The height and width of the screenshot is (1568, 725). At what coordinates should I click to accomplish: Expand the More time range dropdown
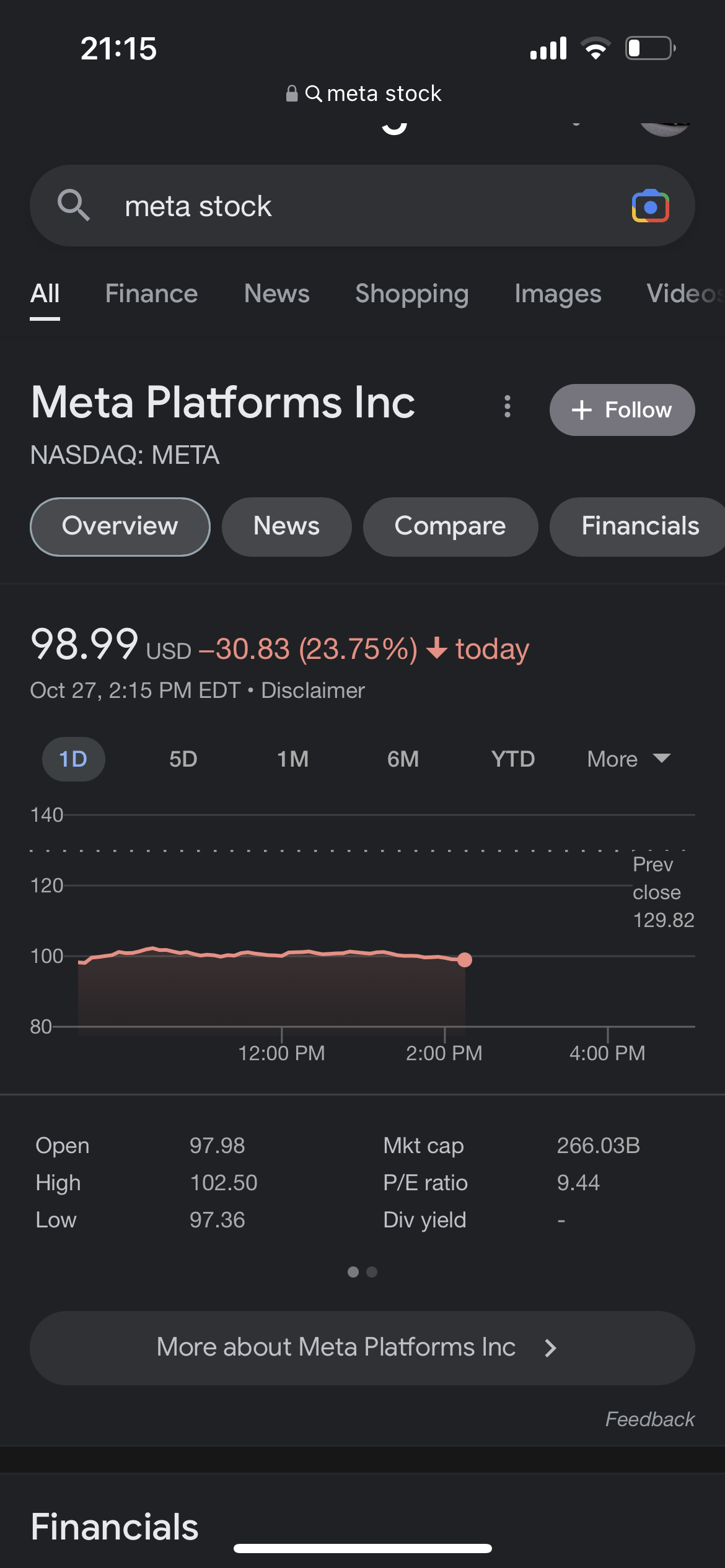click(629, 759)
